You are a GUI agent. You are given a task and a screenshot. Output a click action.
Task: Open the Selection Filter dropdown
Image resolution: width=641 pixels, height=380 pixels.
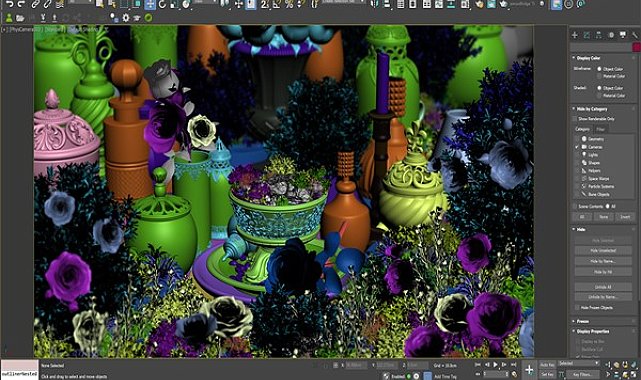point(81,2)
